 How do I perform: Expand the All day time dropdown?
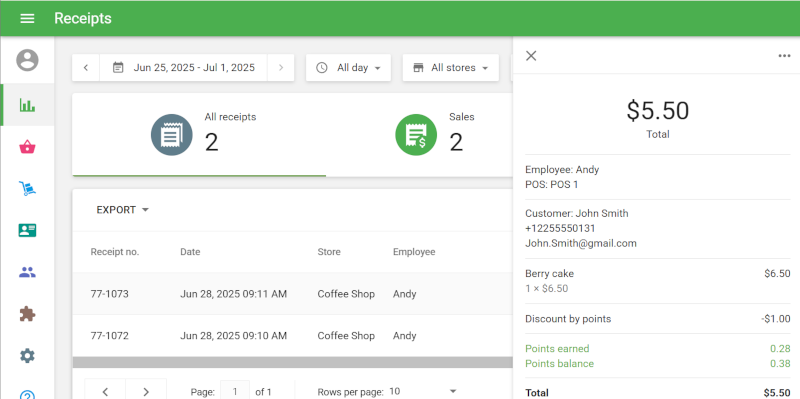tap(348, 67)
